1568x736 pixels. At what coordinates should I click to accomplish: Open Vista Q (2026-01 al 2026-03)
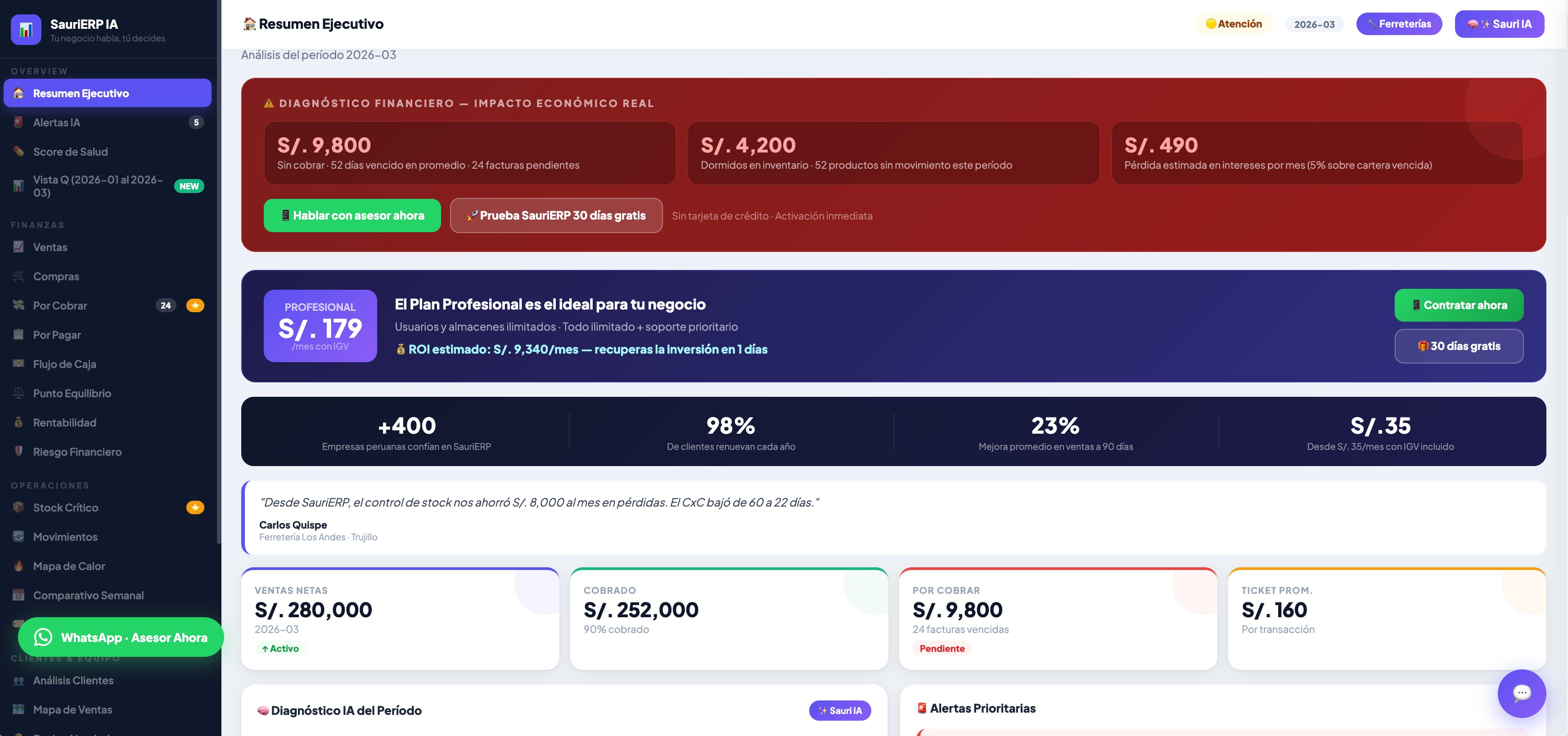tap(108, 186)
